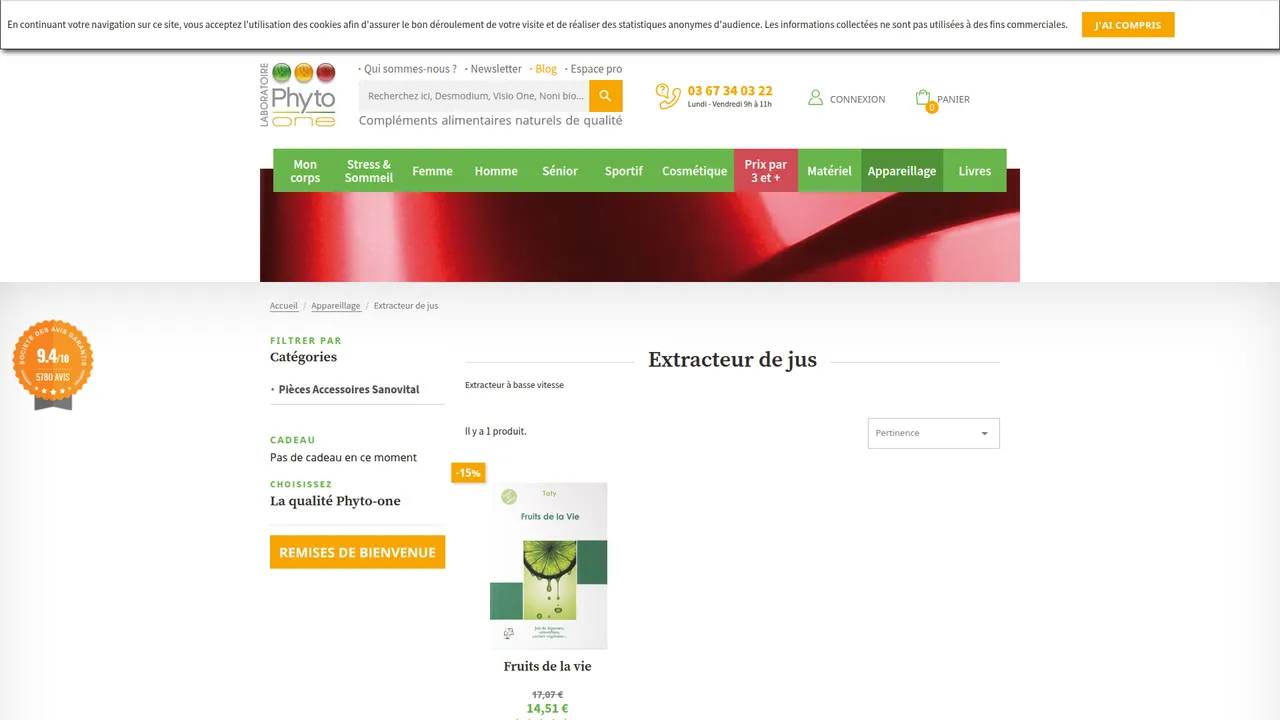Open the Livres menu
1280x720 pixels.
[975, 171]
